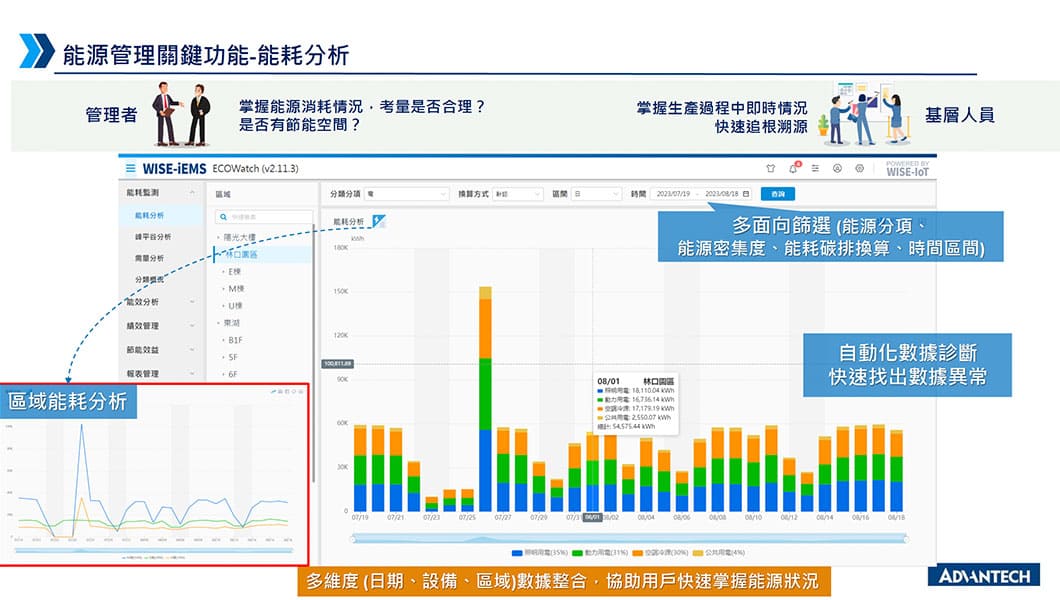Viewport: 1060px width, 600px height.
Task: Select 5F in the area tree
Action: pos(233,357)
